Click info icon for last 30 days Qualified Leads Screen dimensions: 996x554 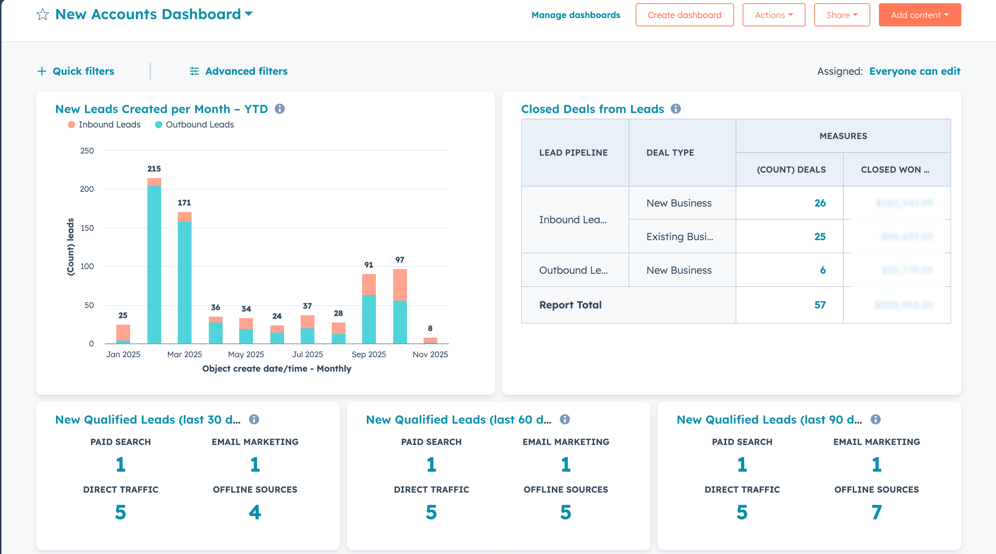click(x=254, y=420)
